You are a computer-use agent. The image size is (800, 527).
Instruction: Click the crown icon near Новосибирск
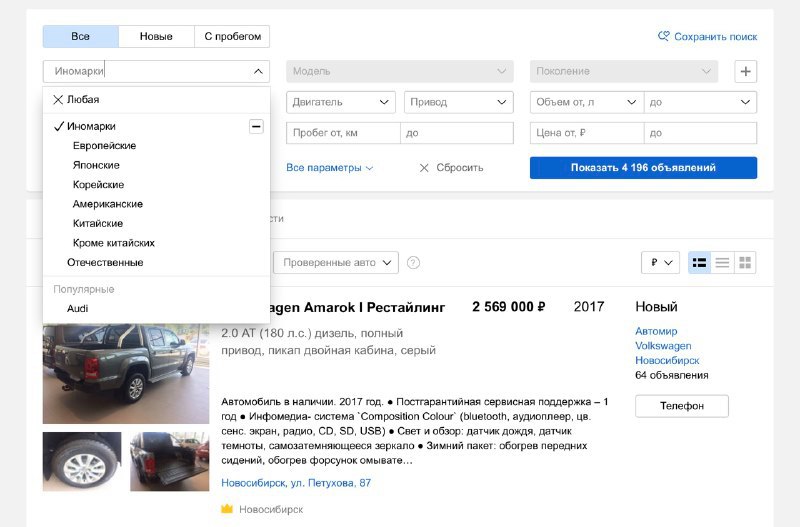(x=227, y=509)
